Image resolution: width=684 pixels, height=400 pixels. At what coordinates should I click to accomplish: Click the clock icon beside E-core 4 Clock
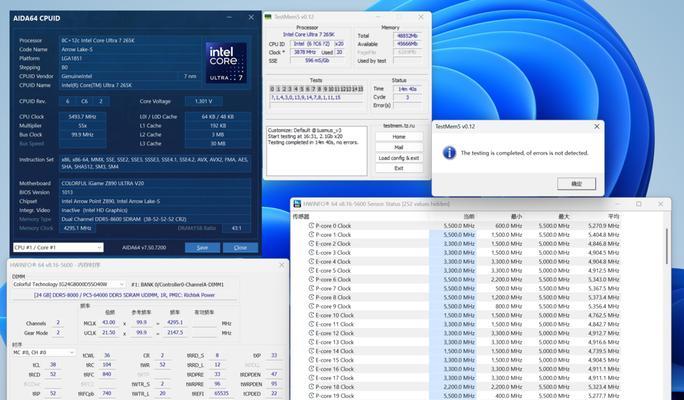(x=311, y=261)
